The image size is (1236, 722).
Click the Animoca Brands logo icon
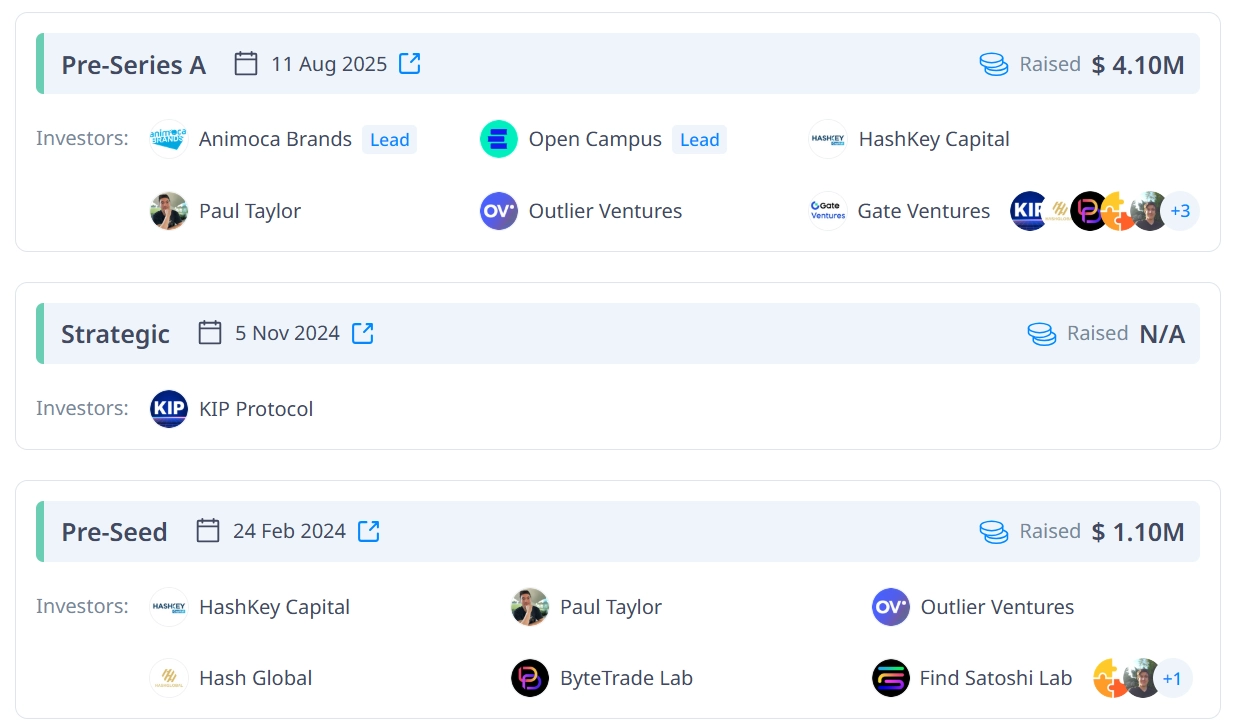coord(169,139)
